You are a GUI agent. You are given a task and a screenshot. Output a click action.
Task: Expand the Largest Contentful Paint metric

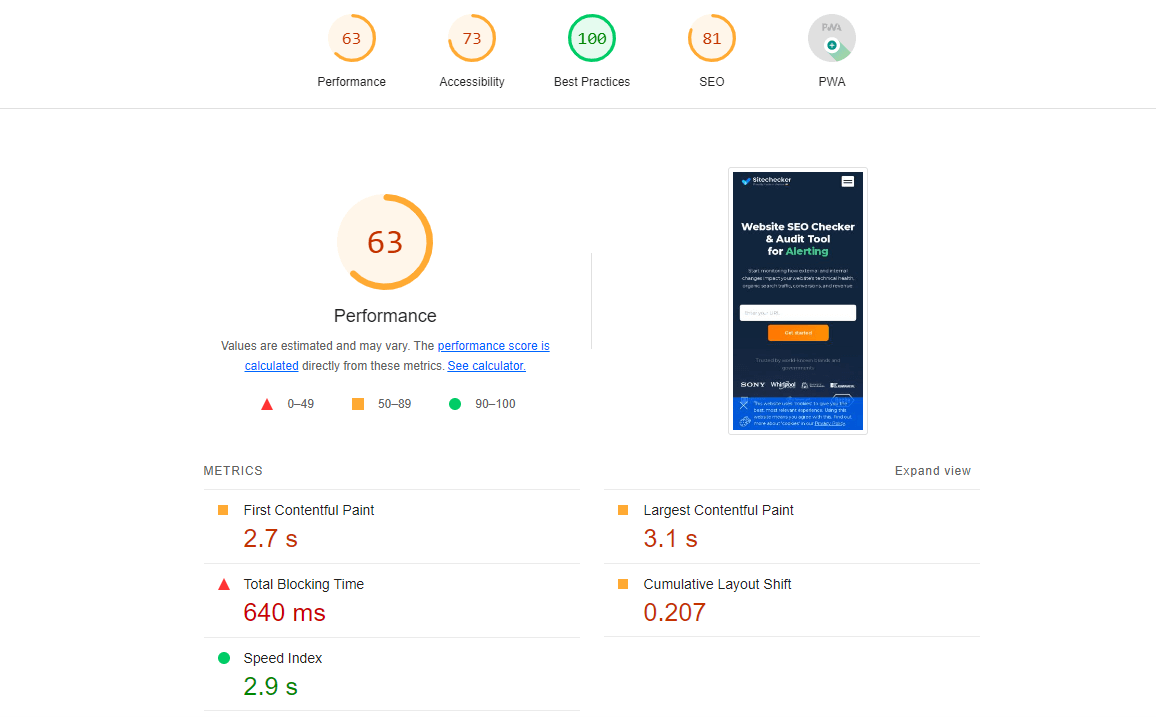[x=792, y=527]
